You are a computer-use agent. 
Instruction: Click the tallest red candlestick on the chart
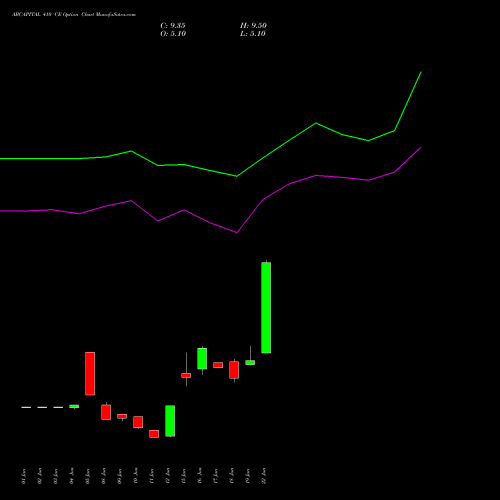point(90,374)
